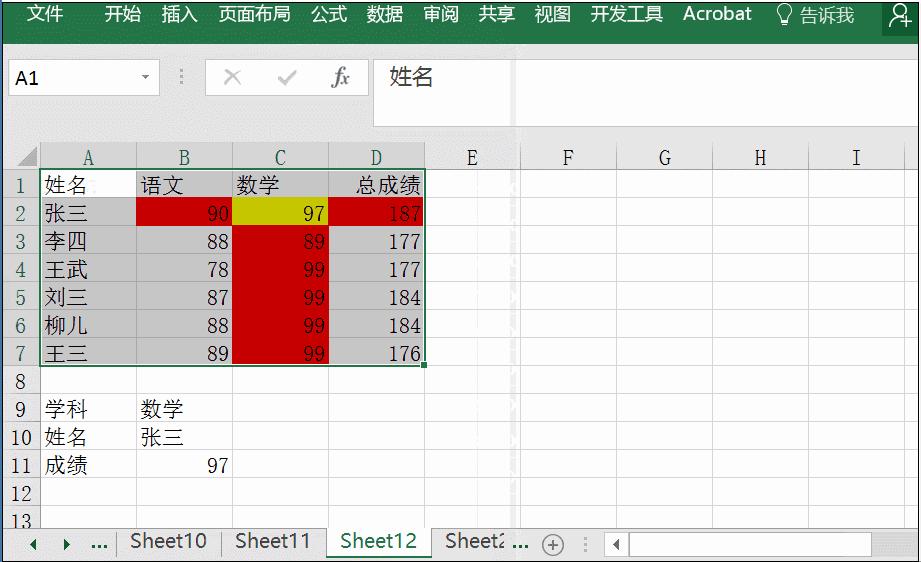Open the 审阅 ribbon tab
Viewport: 921px width, 562px height.
point(441,14)
